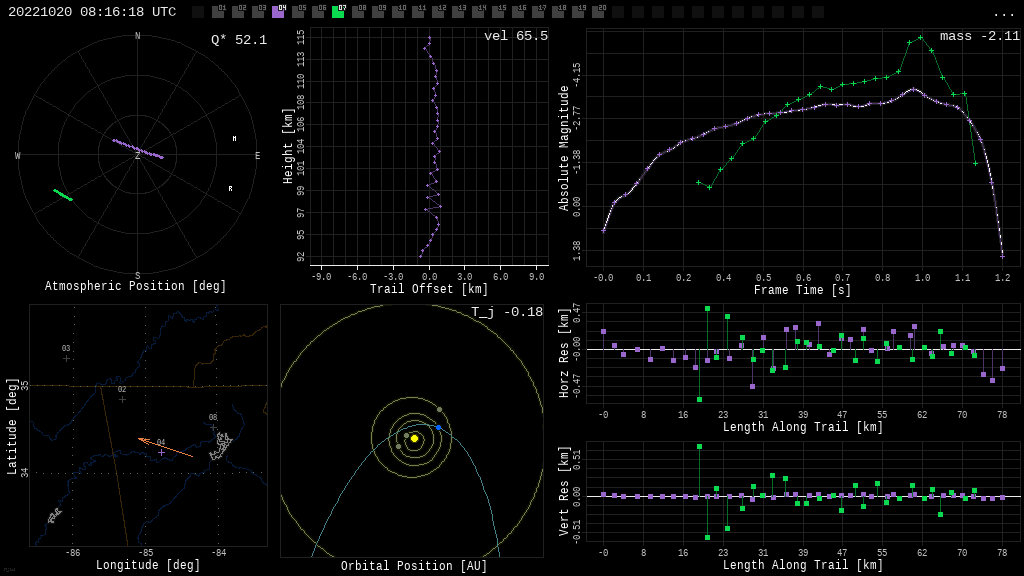The height and width of the screenshot is (576, 1024).
Task: Click the vel 65.5 label
Action: (x=515, y=37)
